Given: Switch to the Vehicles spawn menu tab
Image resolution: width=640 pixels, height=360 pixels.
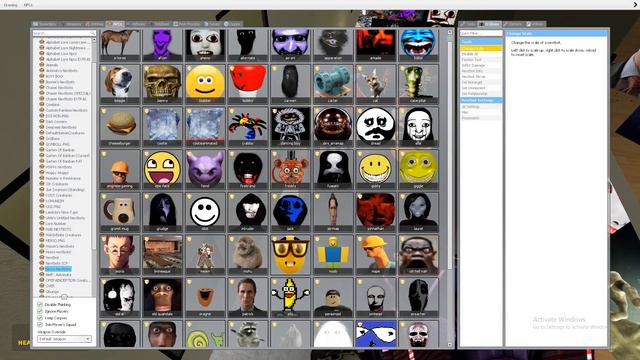Looking at the screenshot, I should click(136, 24).
